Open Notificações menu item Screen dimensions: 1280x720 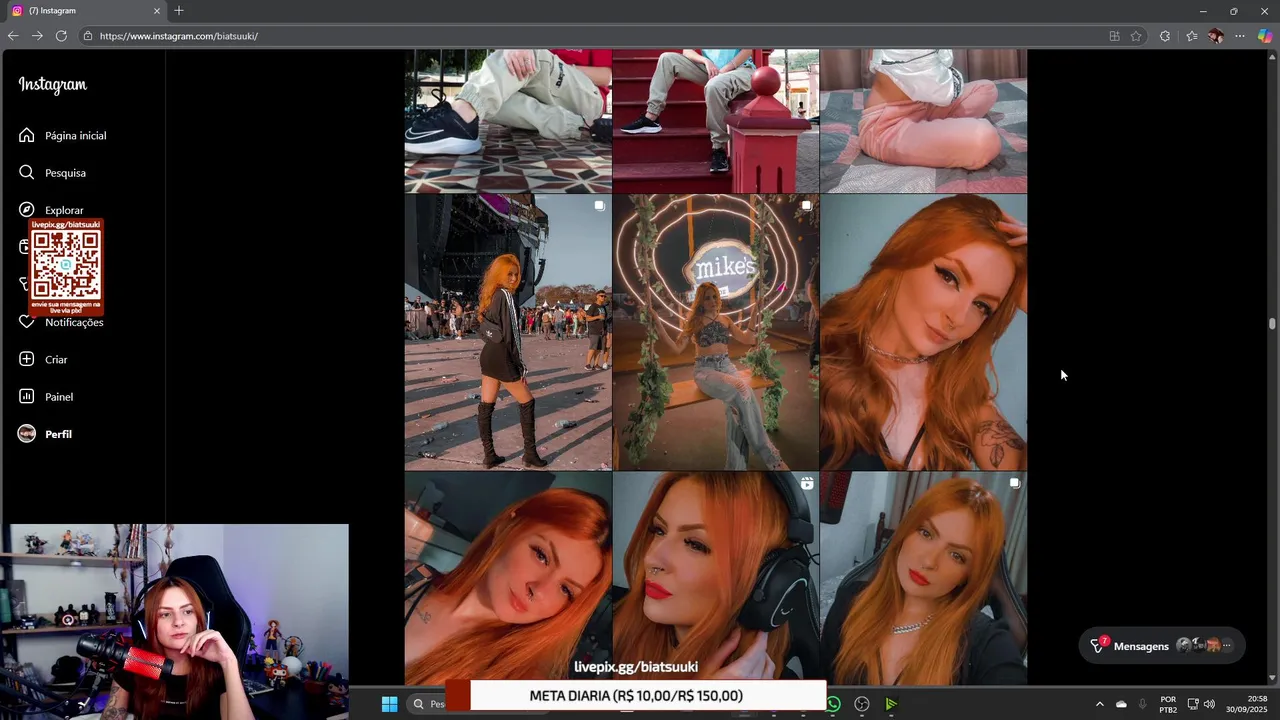click(74, 322)
